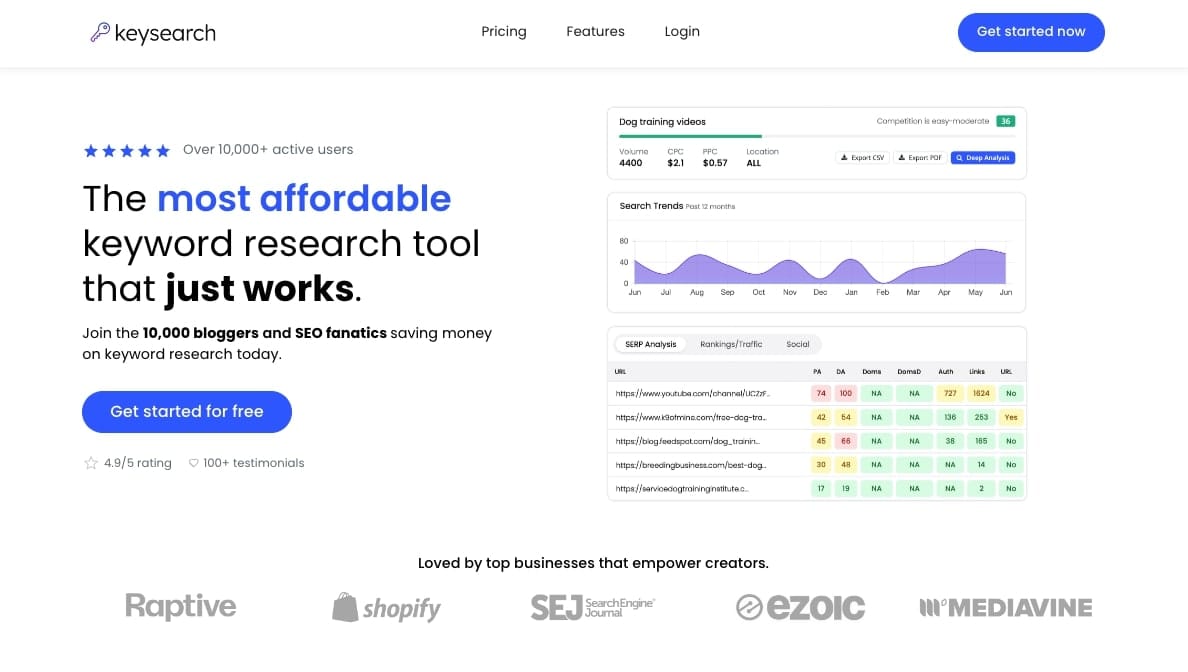Viewport: 1188px width, 672px height.
Task: Select the SERP Analysis tab
Action: tap(650, 344)
